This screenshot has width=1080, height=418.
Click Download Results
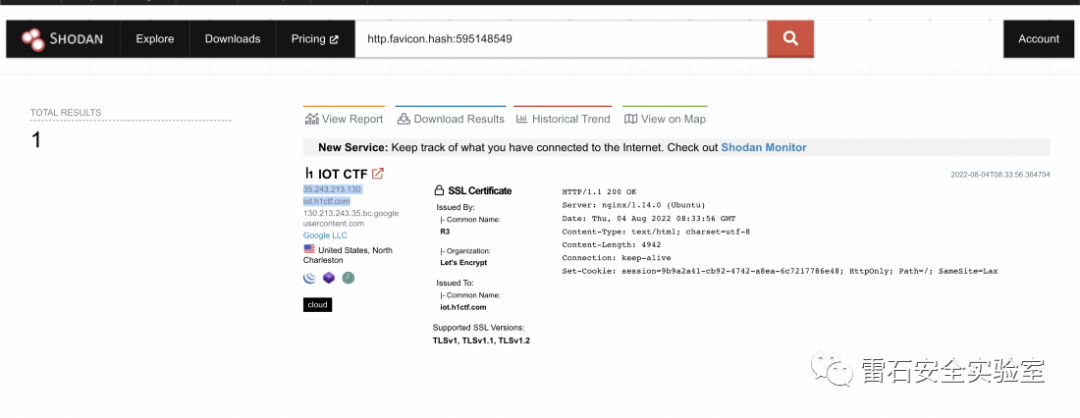pyautogui.click(x=450, y=119)
